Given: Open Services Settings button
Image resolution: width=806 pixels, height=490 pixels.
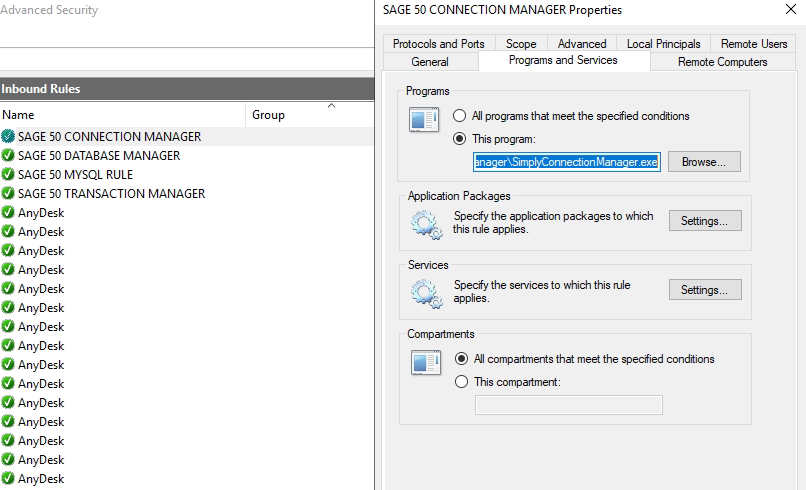Looking at the screenshot, I should coord(705,289).
